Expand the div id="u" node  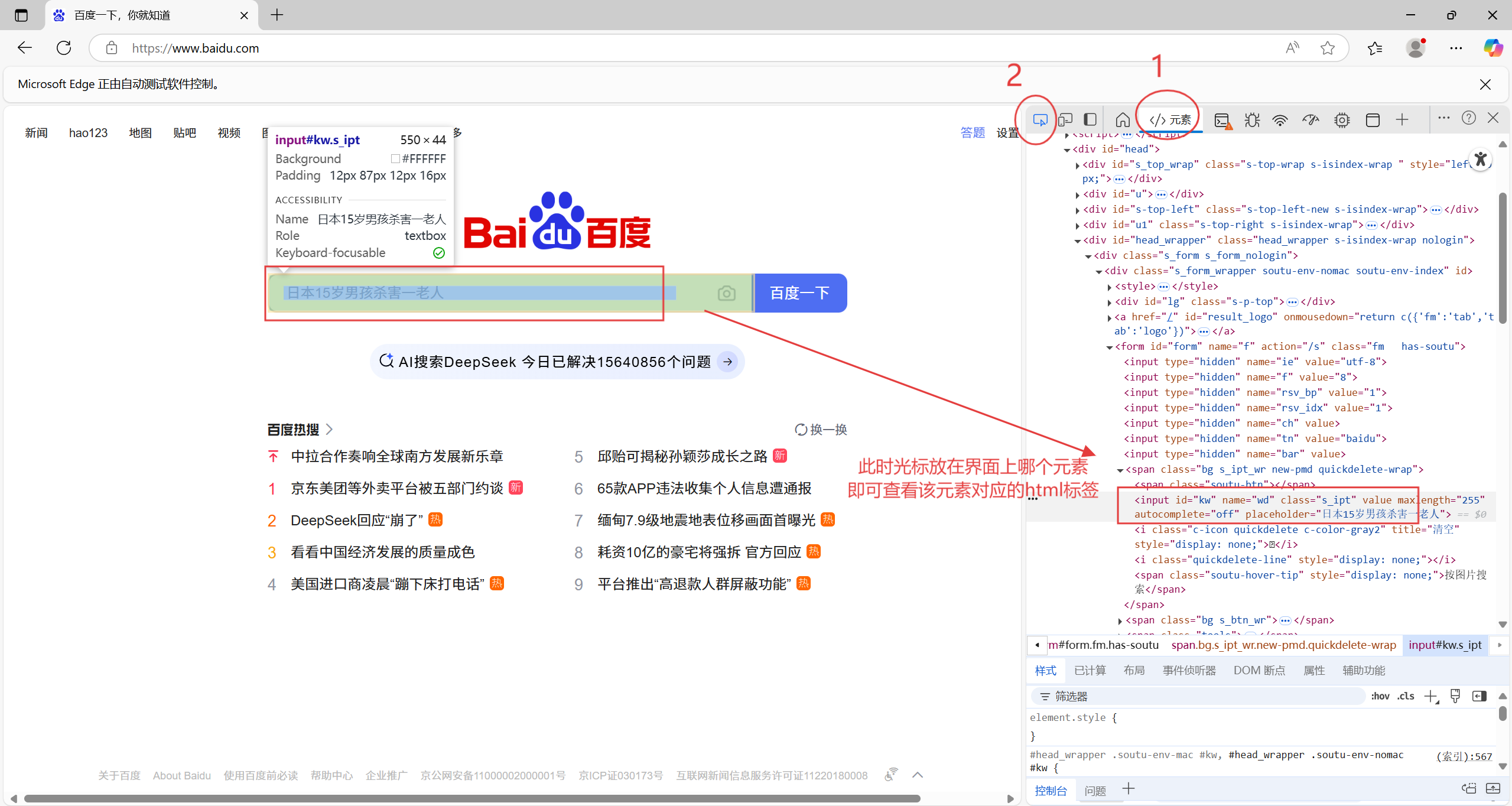click(1078, 194)
